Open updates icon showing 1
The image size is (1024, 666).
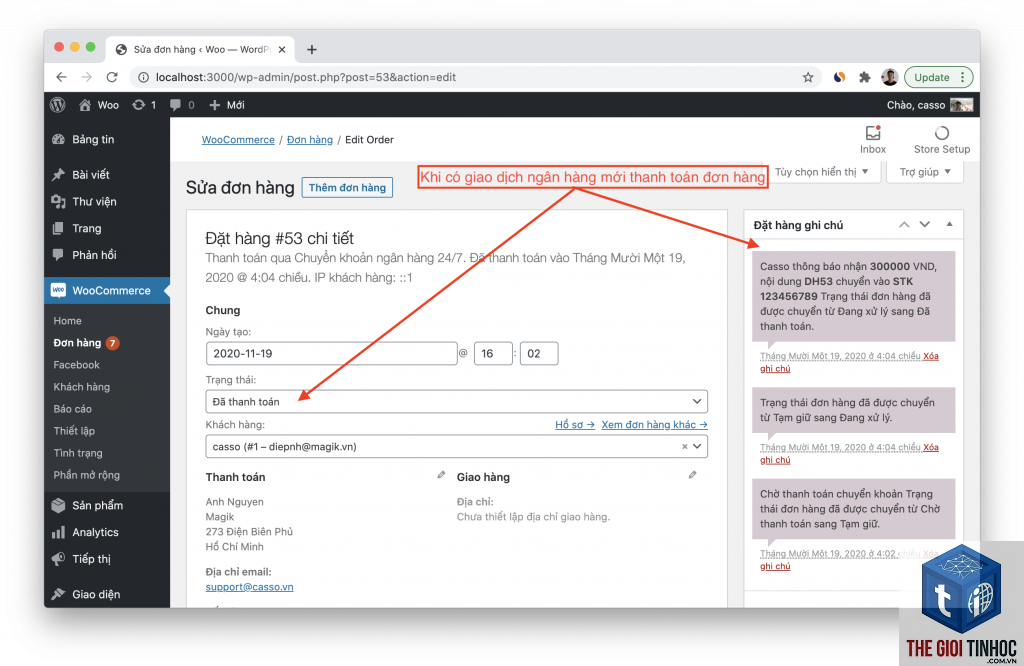click(144, 104)
